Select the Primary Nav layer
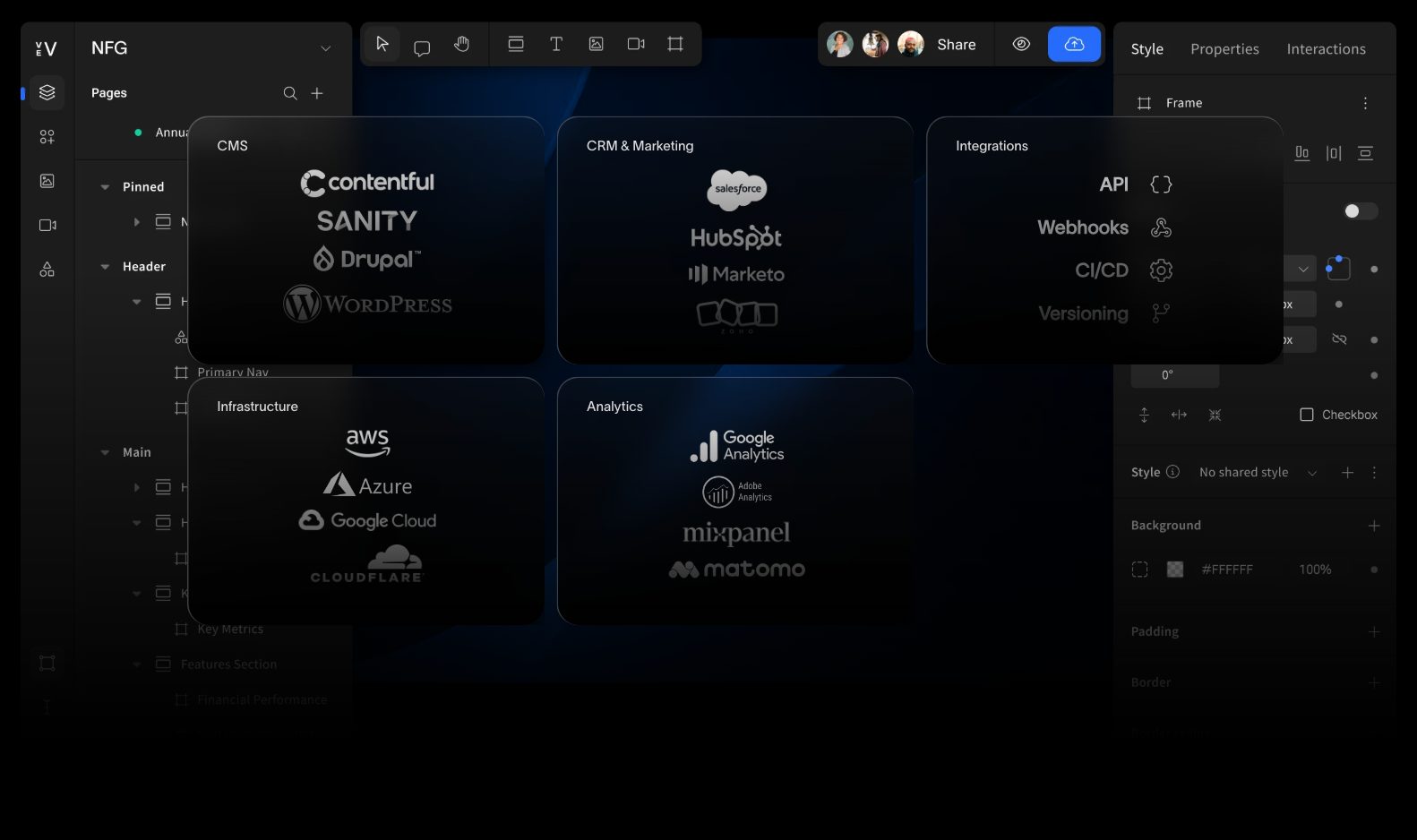1417x840 pixels. click(x=233, y=372)
